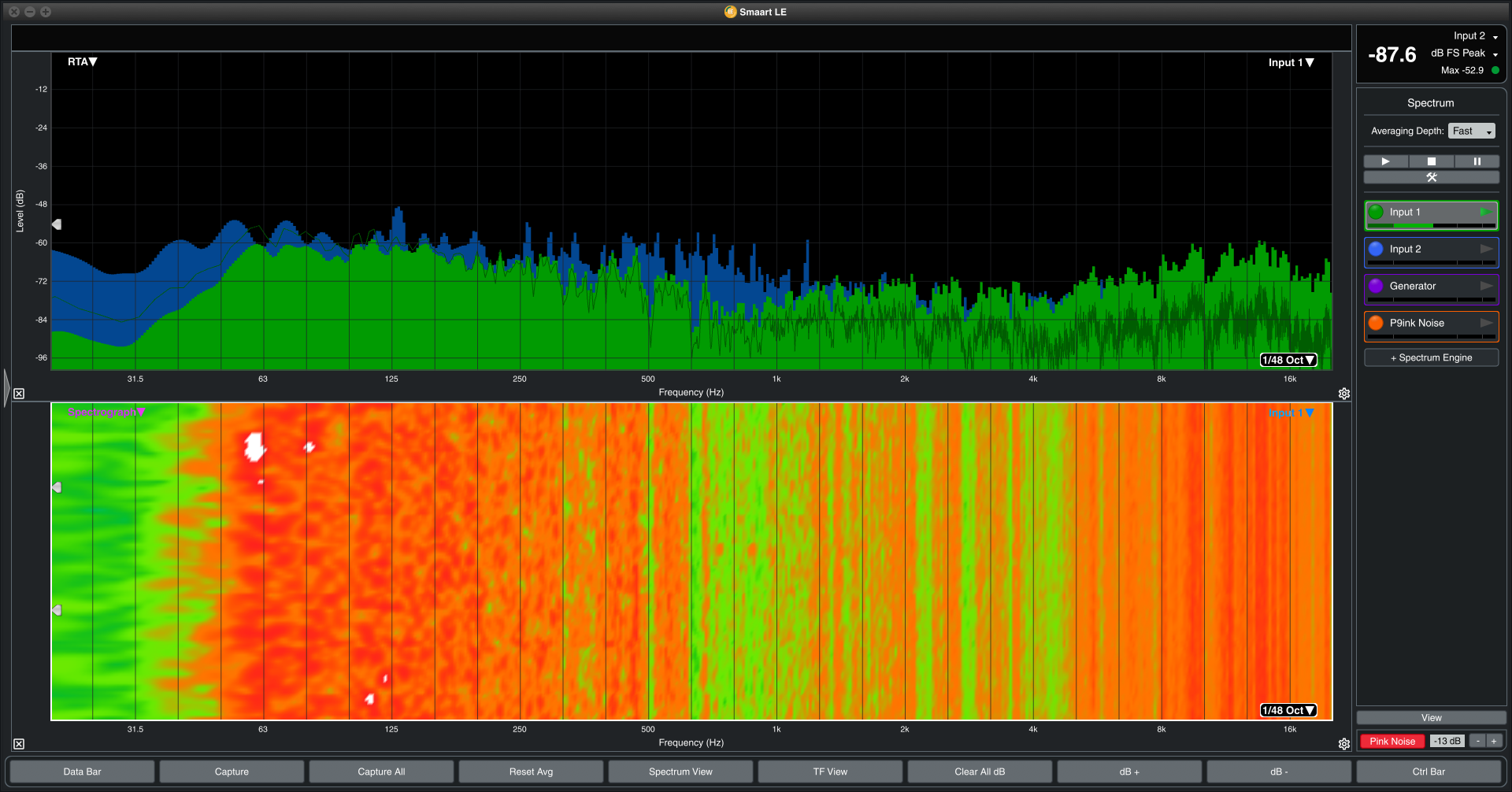The image size is (1512, 792).
Task: Close the RTA graph pane
Action: point(19,394)
